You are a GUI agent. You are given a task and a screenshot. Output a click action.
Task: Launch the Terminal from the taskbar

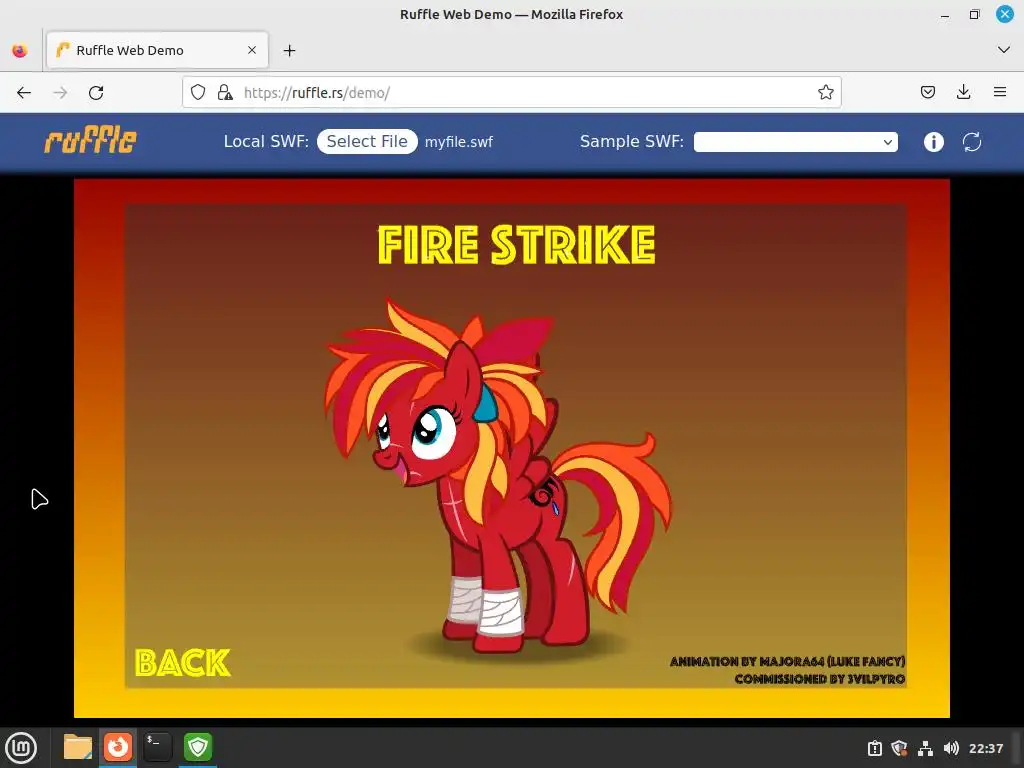point(157,747)
